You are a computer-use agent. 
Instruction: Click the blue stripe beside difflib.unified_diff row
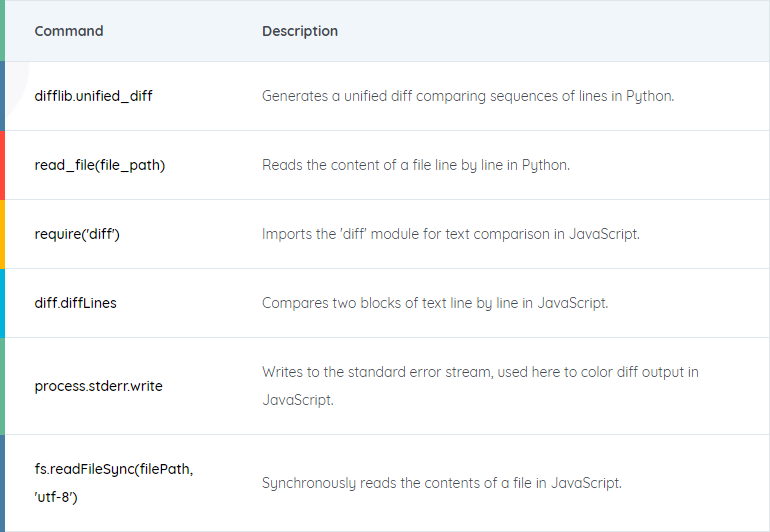[2, 96]
